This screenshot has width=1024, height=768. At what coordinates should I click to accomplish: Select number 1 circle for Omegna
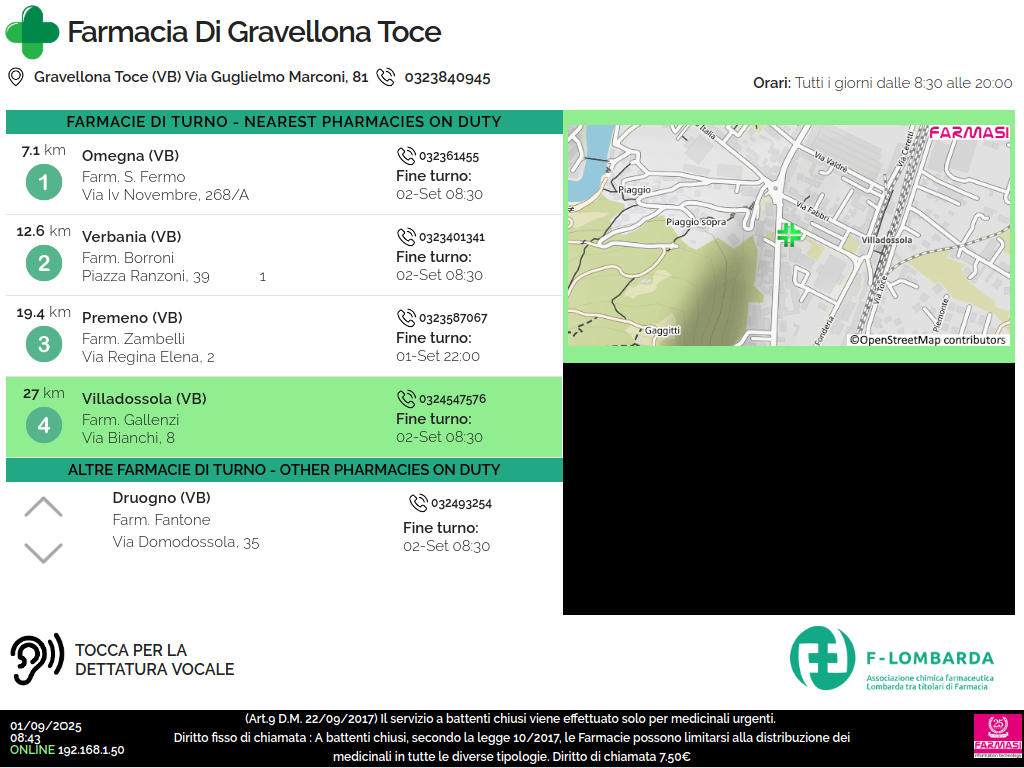(44, 183)
